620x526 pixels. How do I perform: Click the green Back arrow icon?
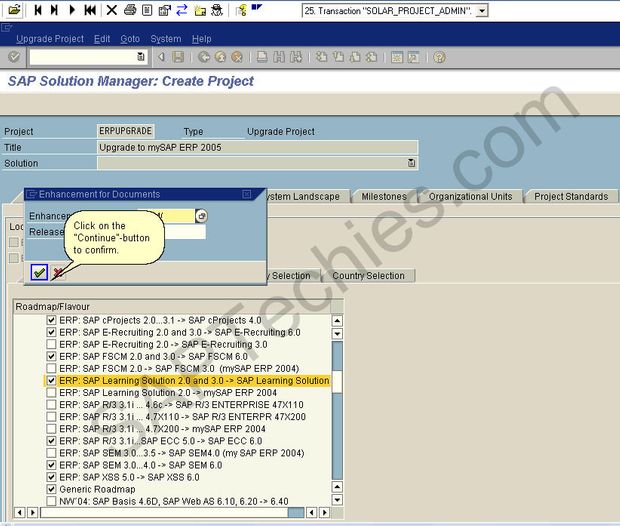coord(204,57)
